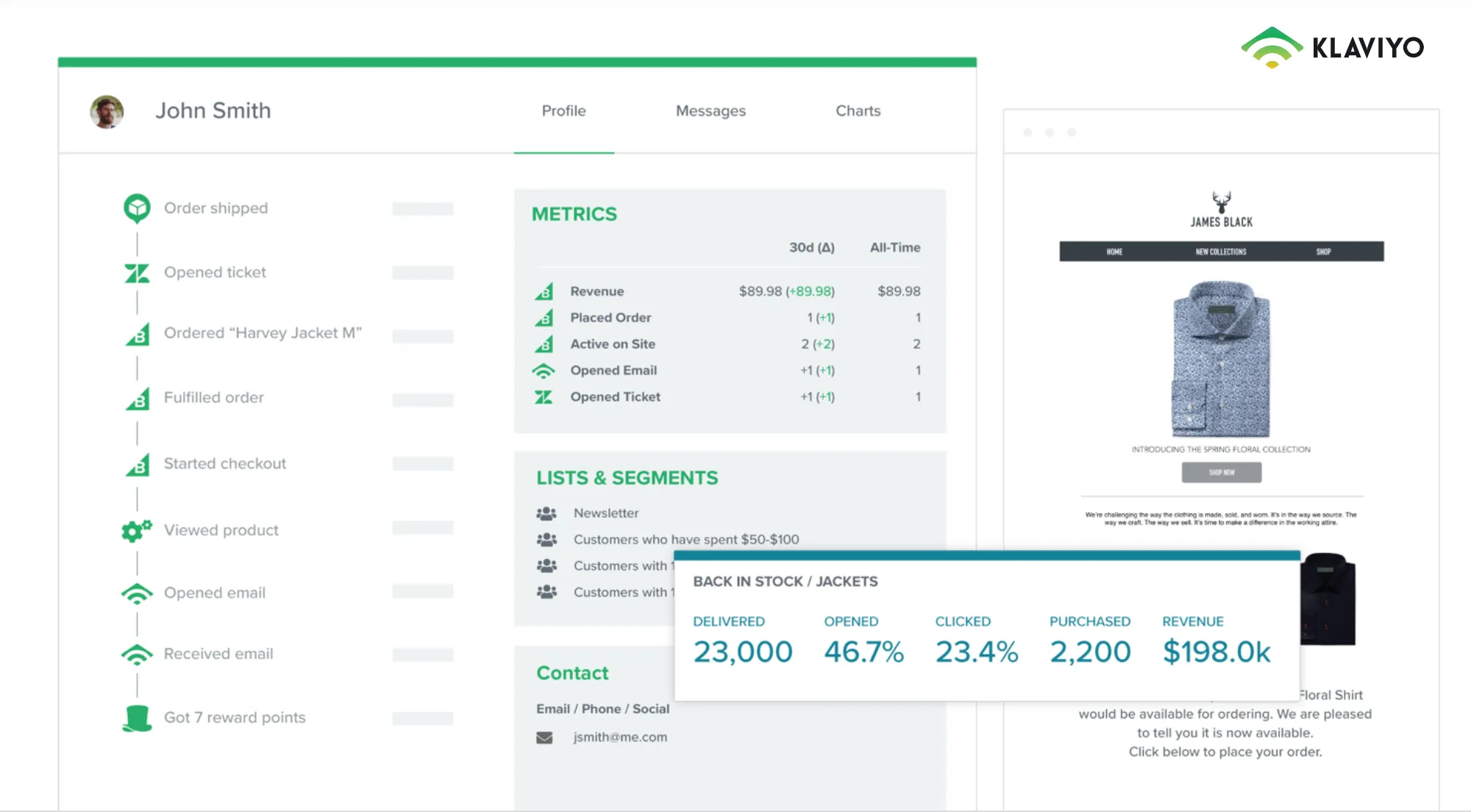The height and width of the screenshot is (812, 1471).
Task: Click the $198.0k revenue value
Action: pos(1217,652)
